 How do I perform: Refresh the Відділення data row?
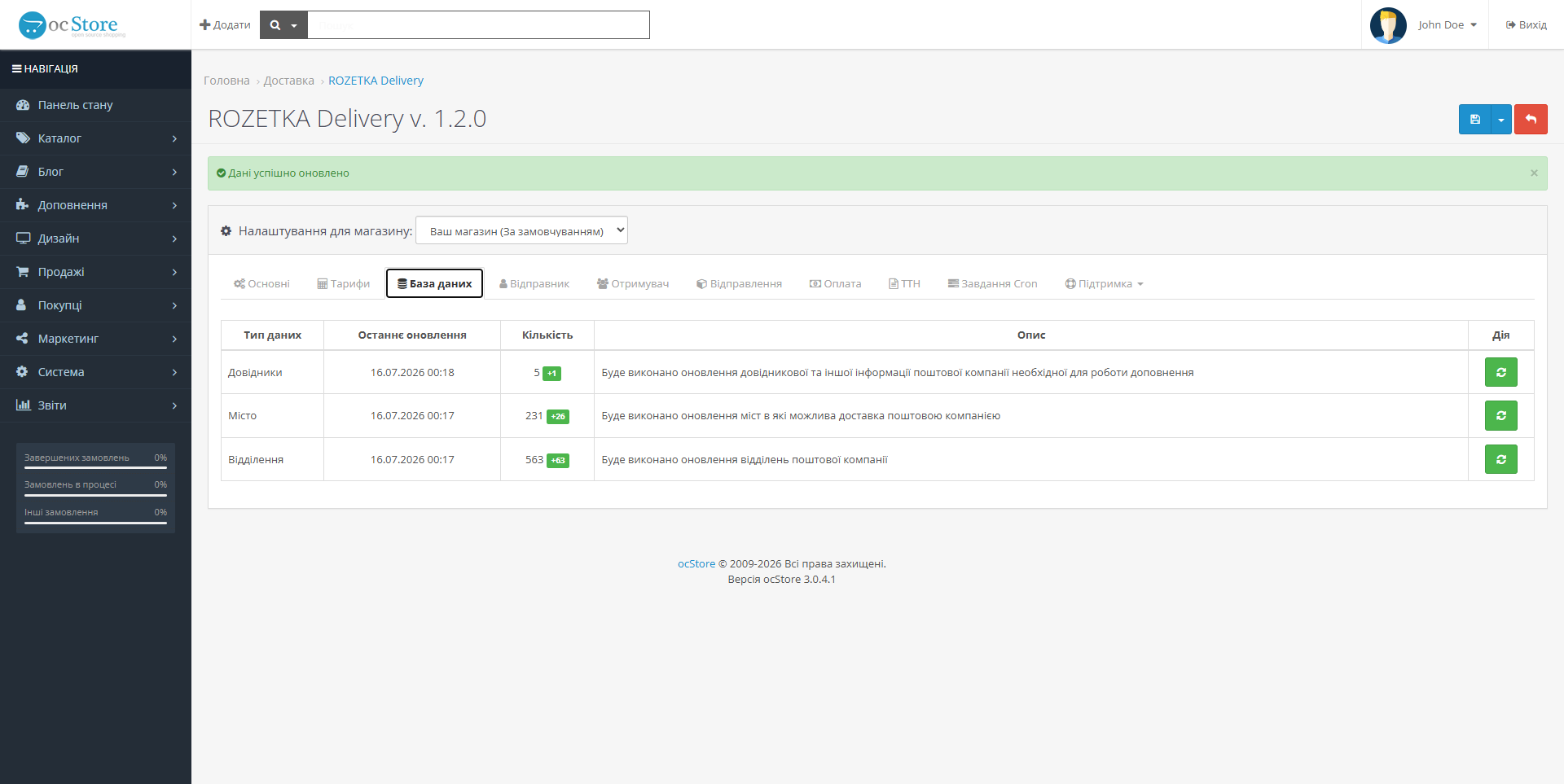(x=1500, y=459)
